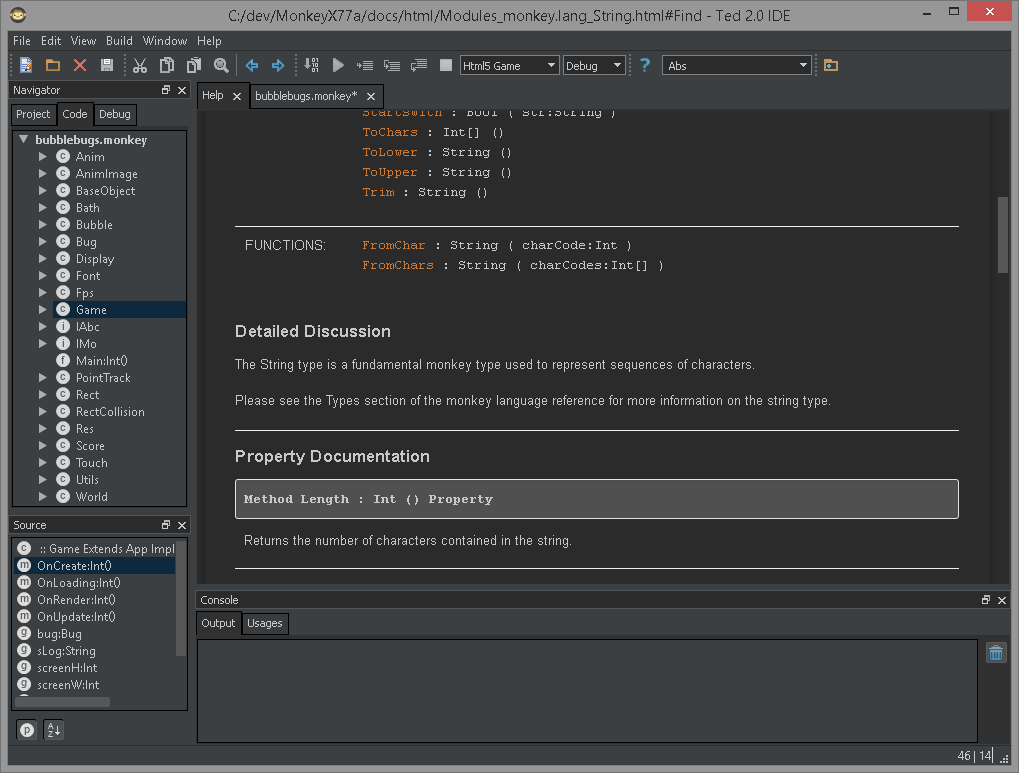
Task: Clear console with the trash bin icon
Action: [996, 653]
